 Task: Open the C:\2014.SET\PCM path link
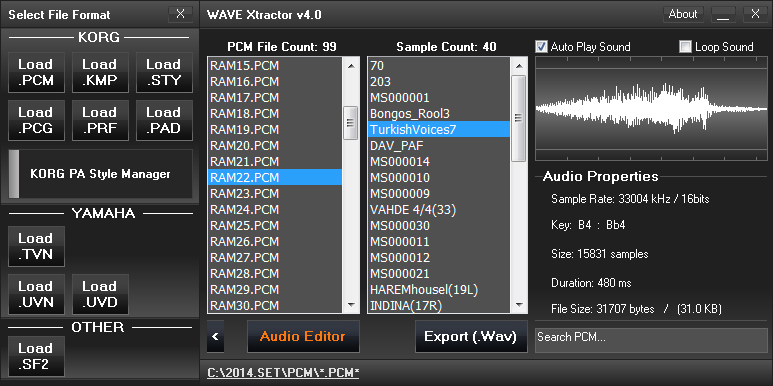coord(283,373)
